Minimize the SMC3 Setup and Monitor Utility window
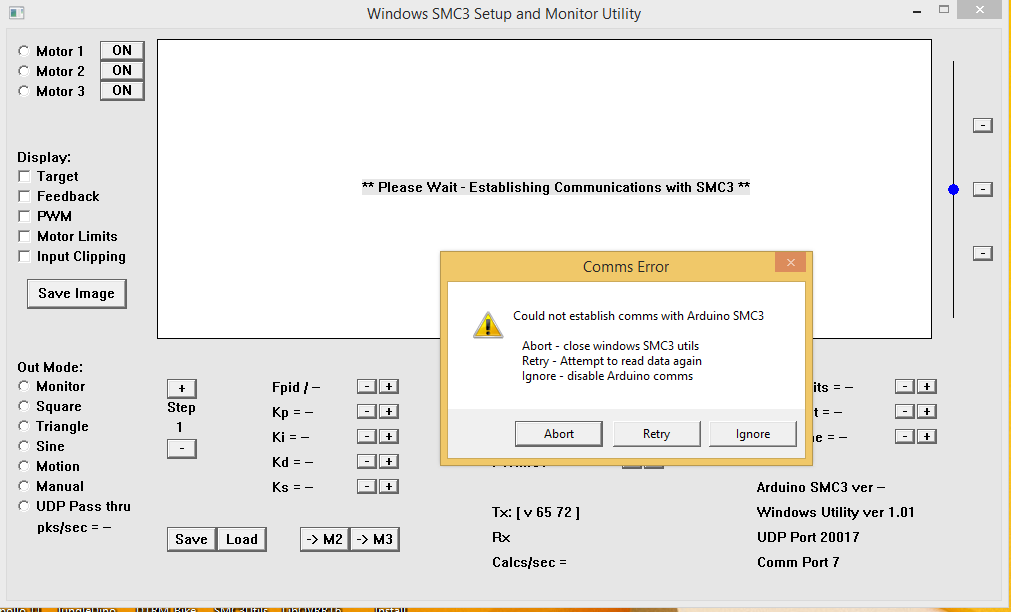This screenshot has height=612, width=1011. tap(917, 11)
